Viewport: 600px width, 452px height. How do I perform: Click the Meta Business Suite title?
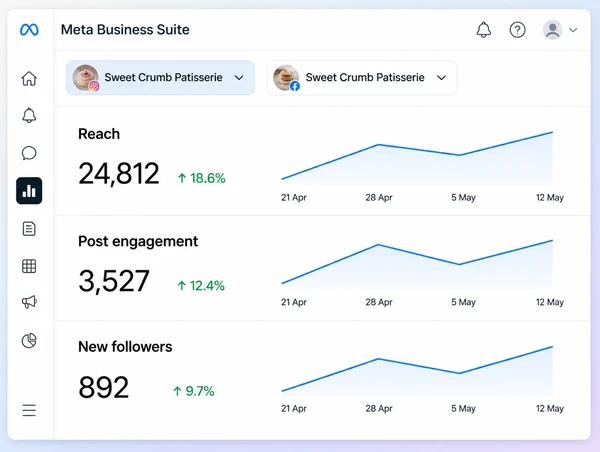[125, 30]
